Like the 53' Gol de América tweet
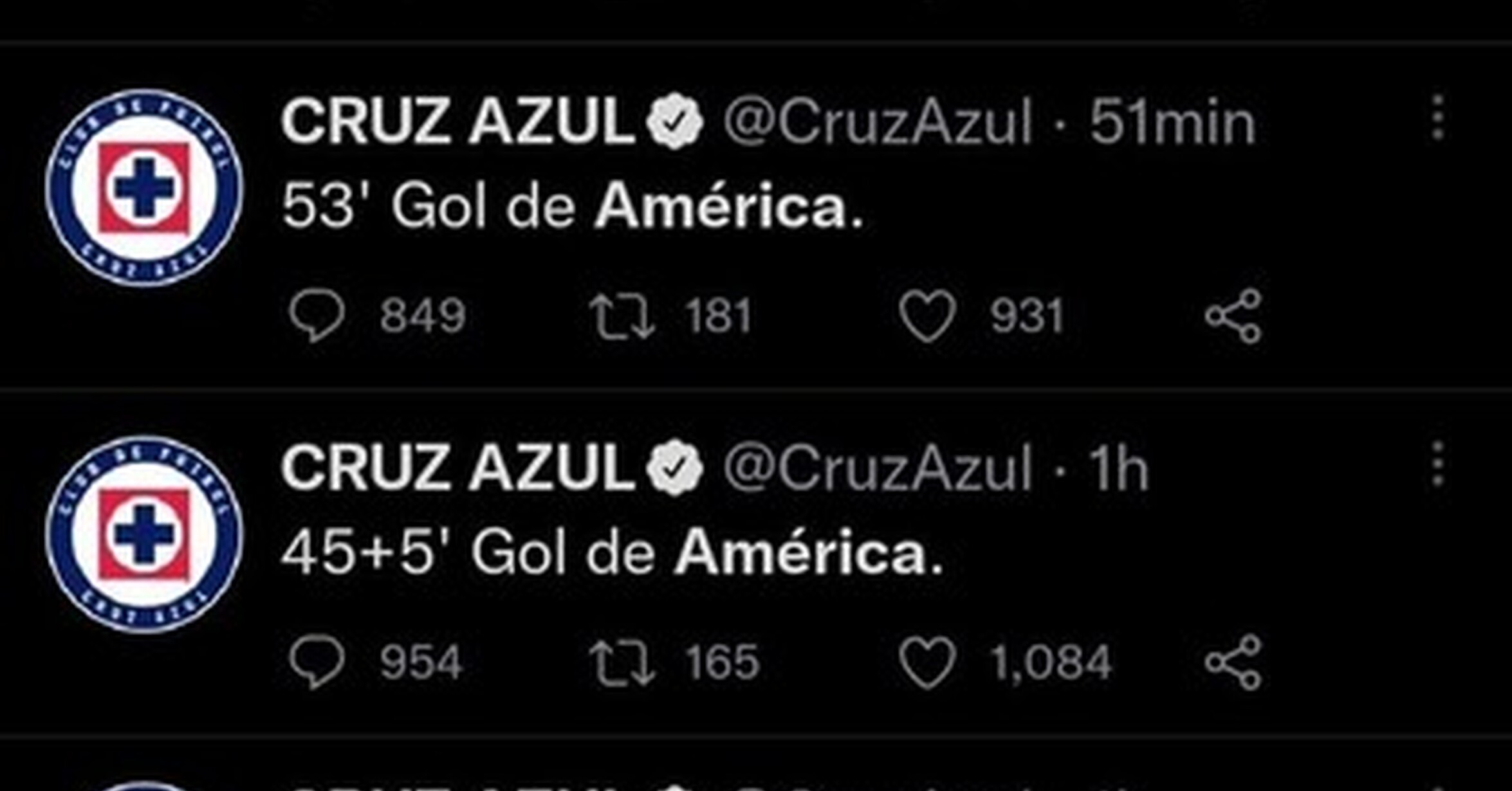Screen dimensions: 1512x791 pos(927,316)
